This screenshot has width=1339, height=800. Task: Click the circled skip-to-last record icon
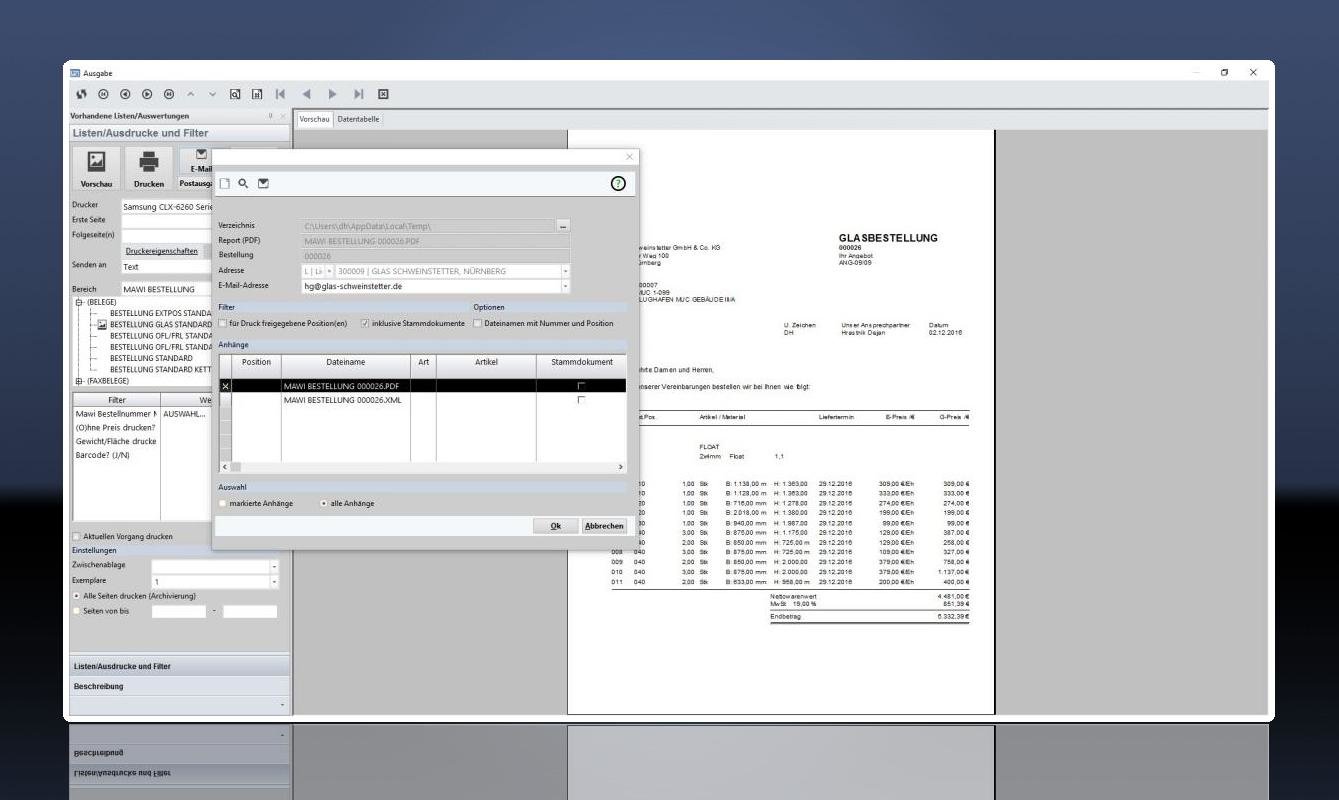[169, 95]
